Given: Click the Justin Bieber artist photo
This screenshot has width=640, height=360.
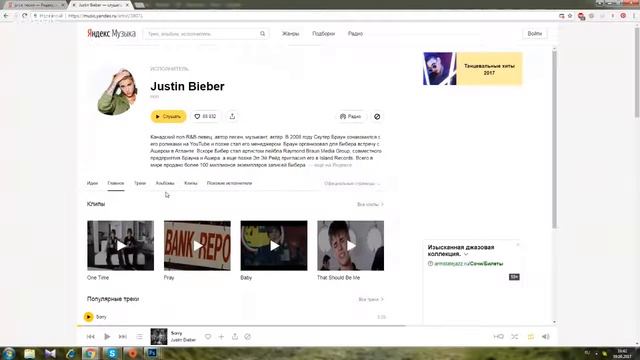Looking at the screenshot, I should 118,92.
